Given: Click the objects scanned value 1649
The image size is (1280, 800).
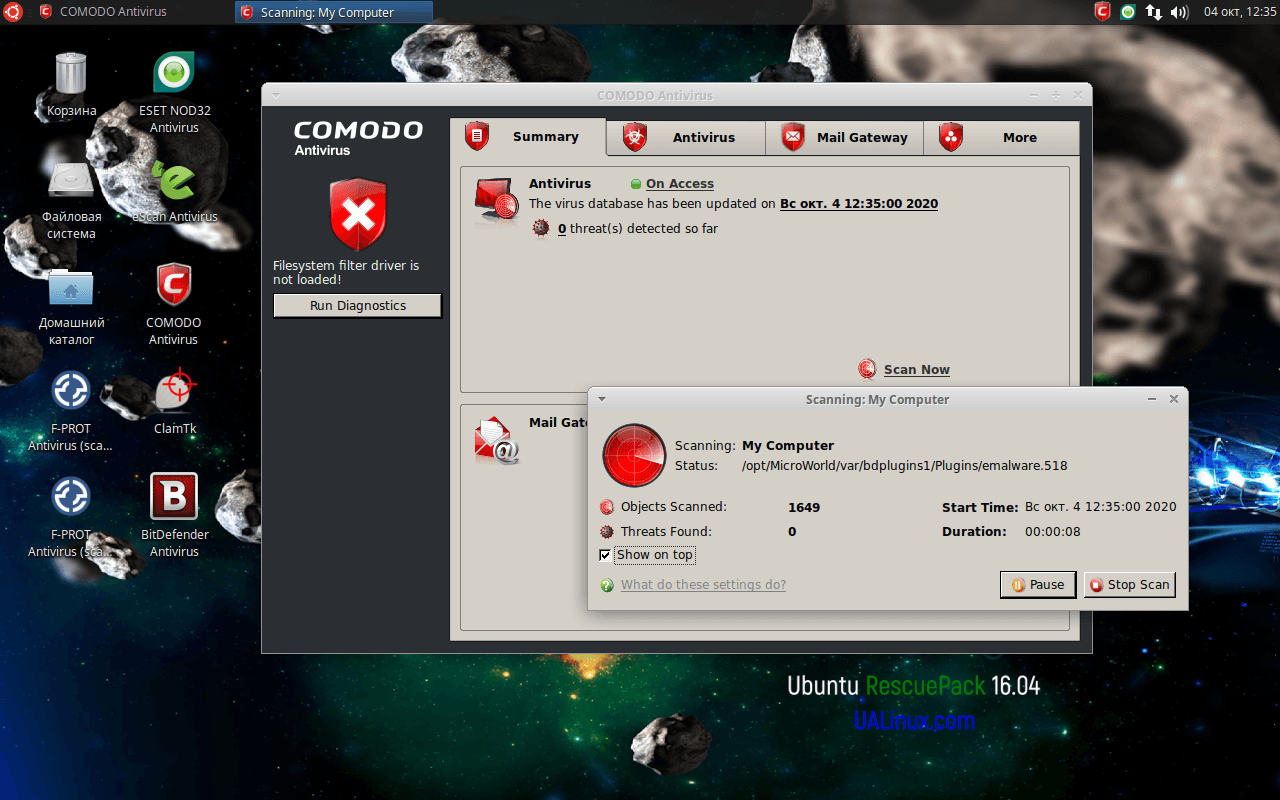Looking at the screenshot, I should (804, 507).
